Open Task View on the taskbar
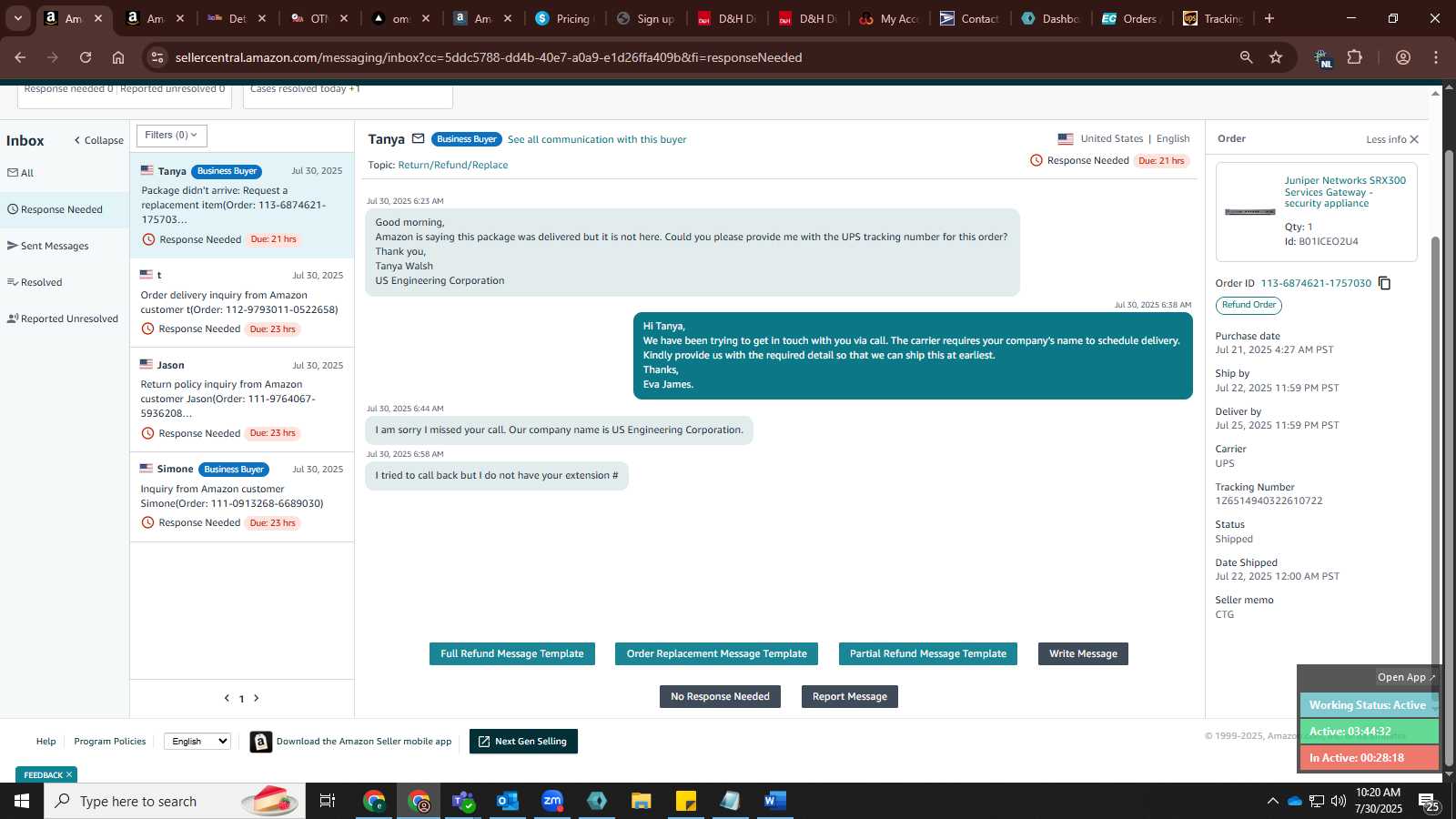The image size is (1456, 819). click(328, 801)
